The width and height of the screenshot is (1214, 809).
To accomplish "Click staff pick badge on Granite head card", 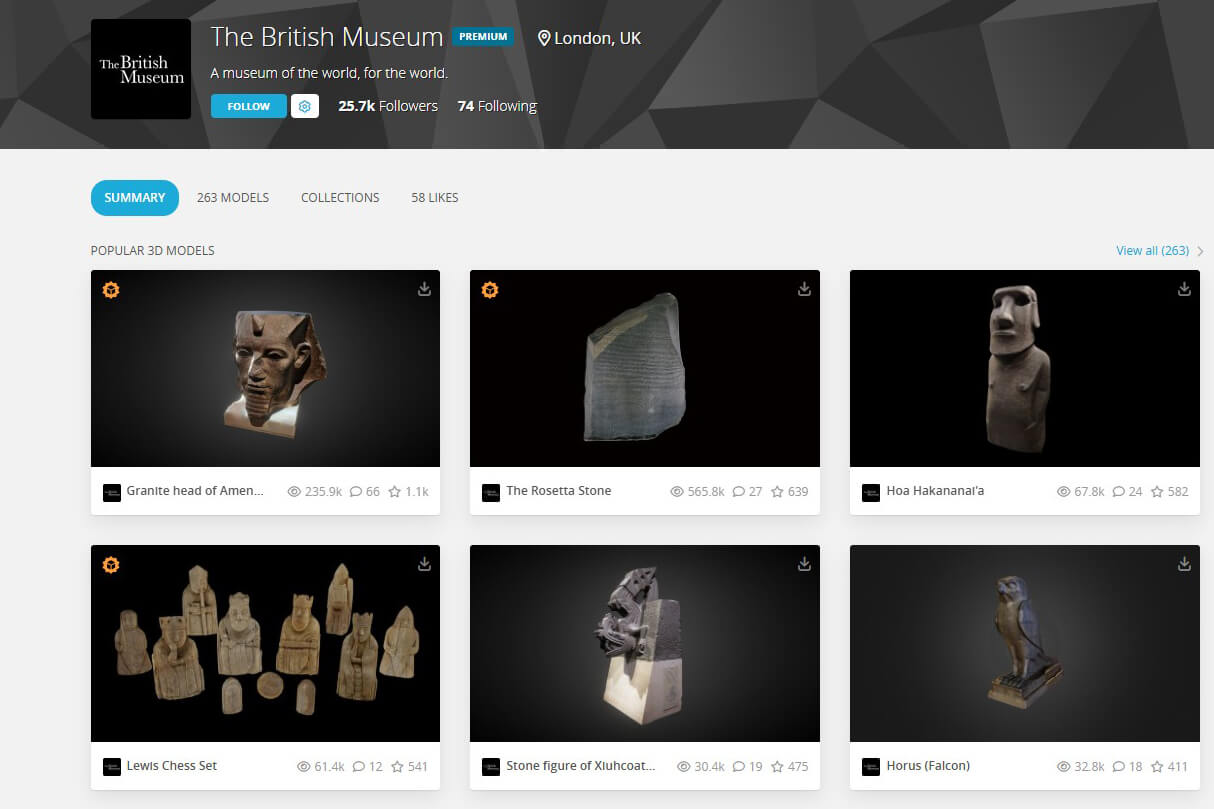I will tap(111, 290).
